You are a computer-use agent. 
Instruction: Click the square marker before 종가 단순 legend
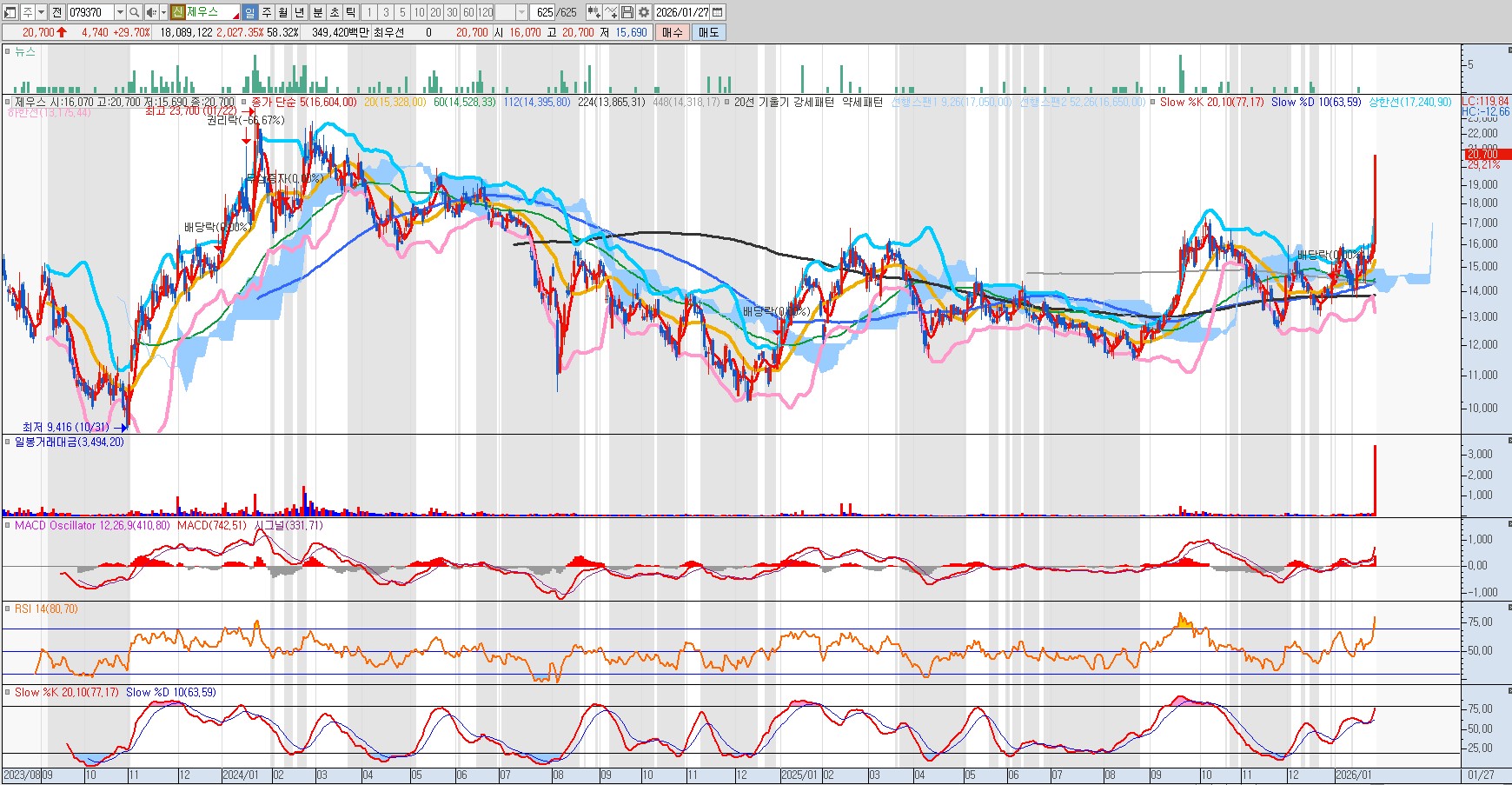[x=244, y=102]
